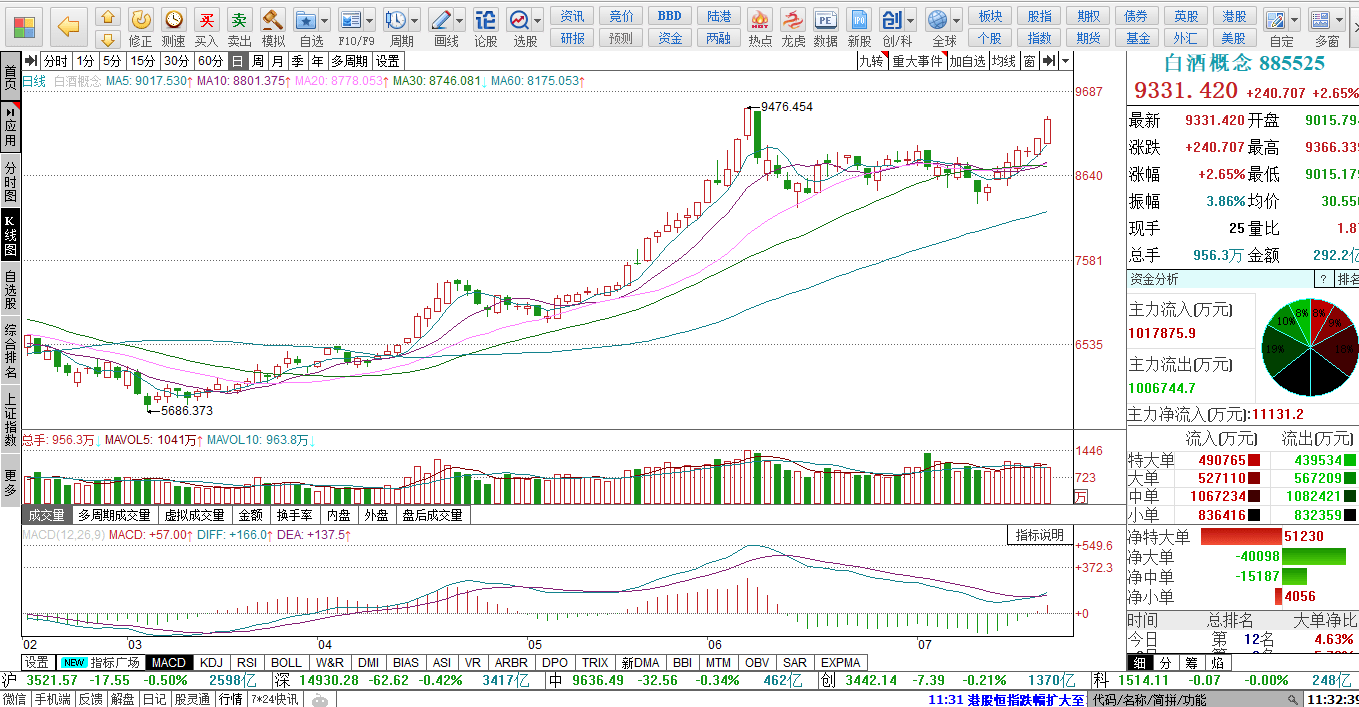Toggle the 均线 moving average display

pyautogui.click(x=1003, y=61)
